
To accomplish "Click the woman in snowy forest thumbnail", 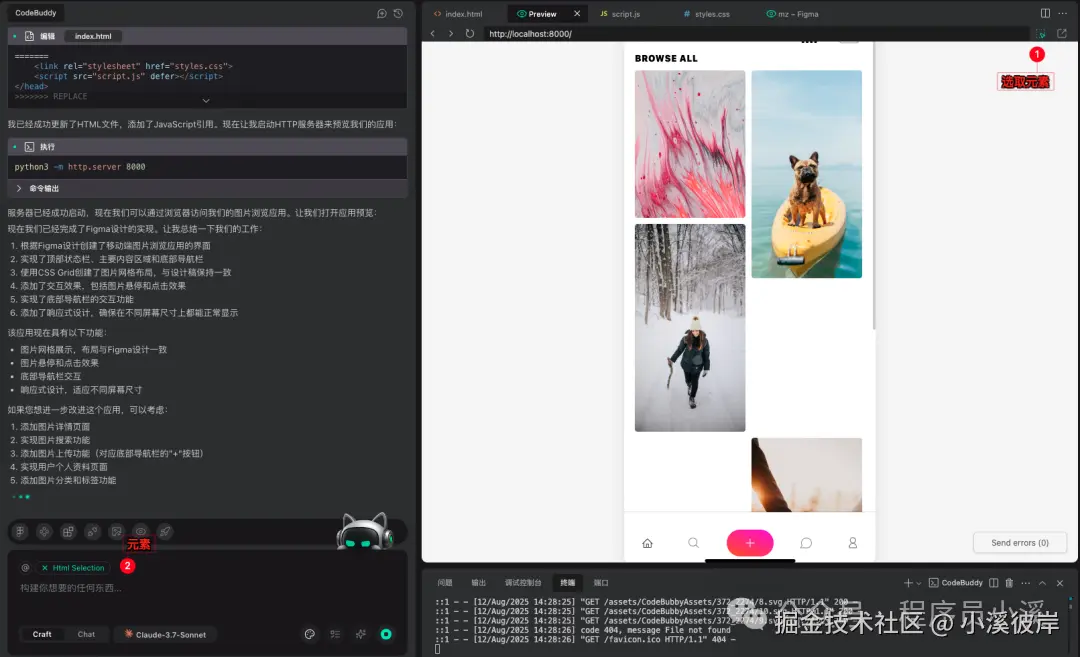I will (689, 328).
